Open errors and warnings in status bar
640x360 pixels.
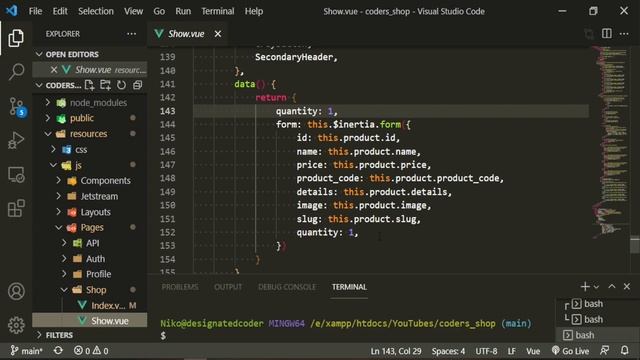[x=91, y=351]
